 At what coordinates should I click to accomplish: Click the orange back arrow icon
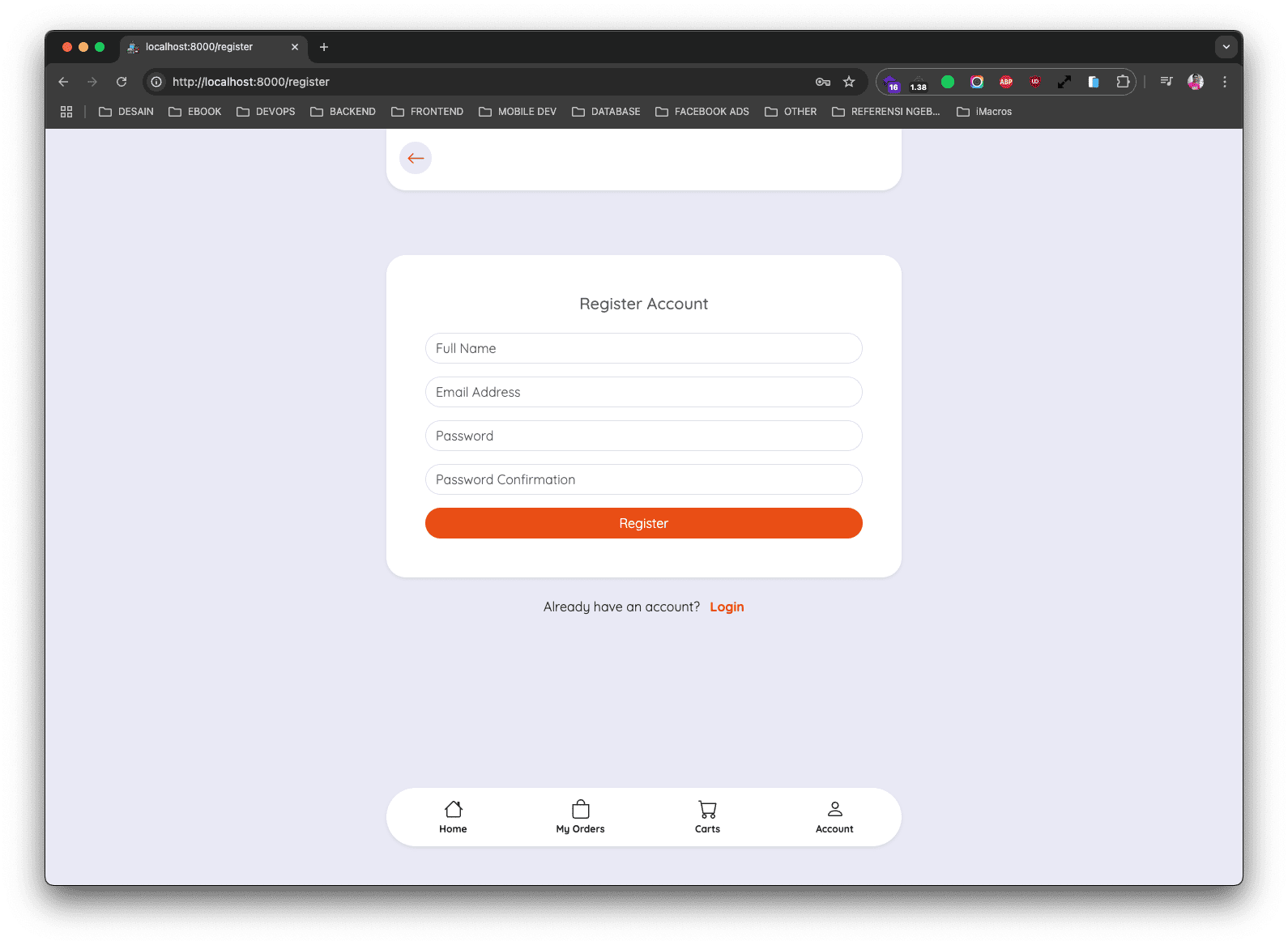(416, 158)
